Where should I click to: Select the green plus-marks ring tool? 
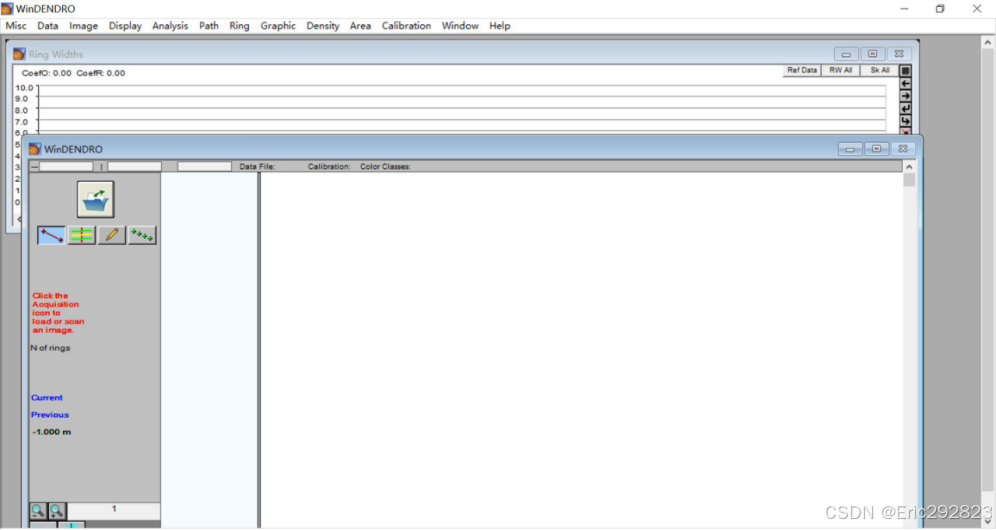tap(142, 235)
